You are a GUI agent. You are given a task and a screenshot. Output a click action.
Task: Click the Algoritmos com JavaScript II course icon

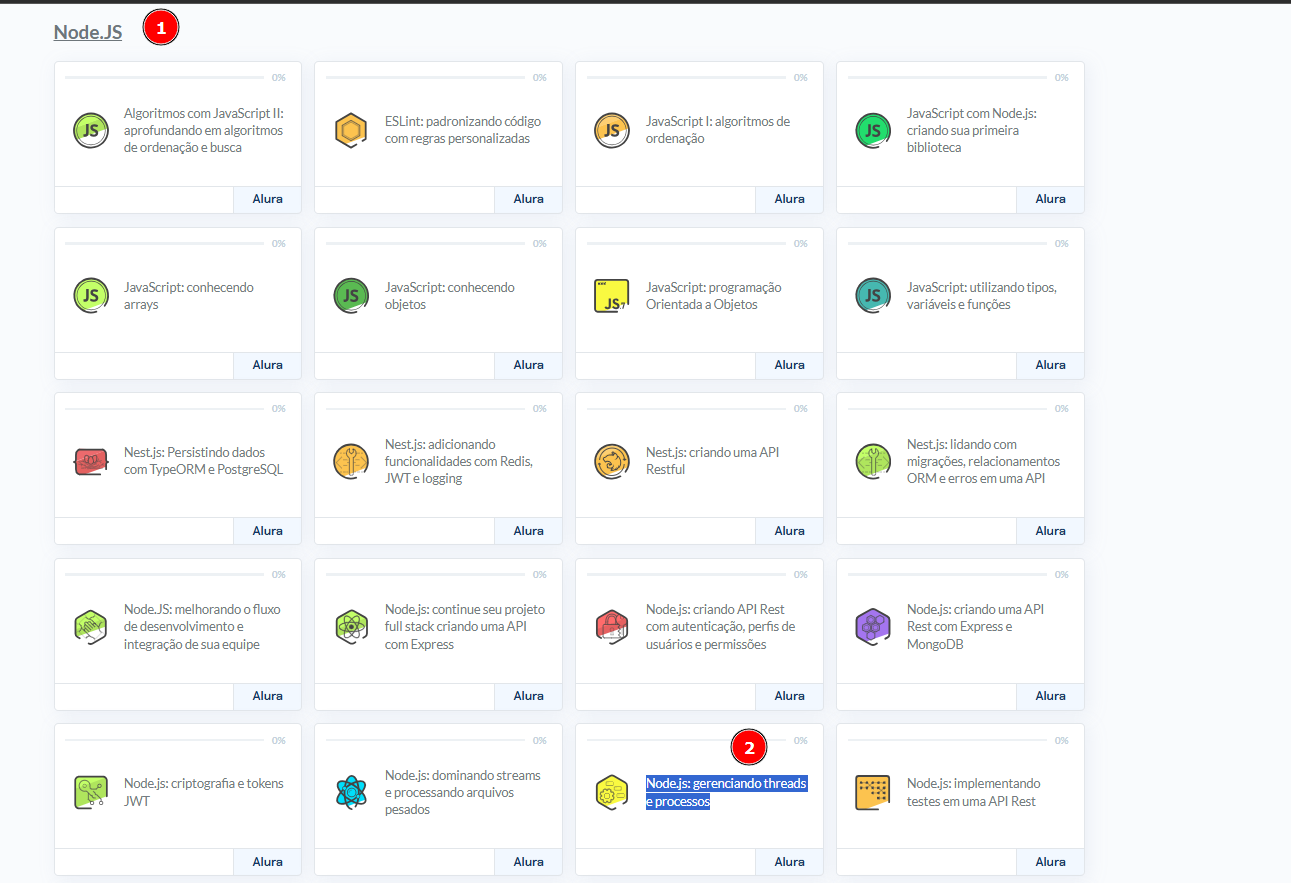90,131
